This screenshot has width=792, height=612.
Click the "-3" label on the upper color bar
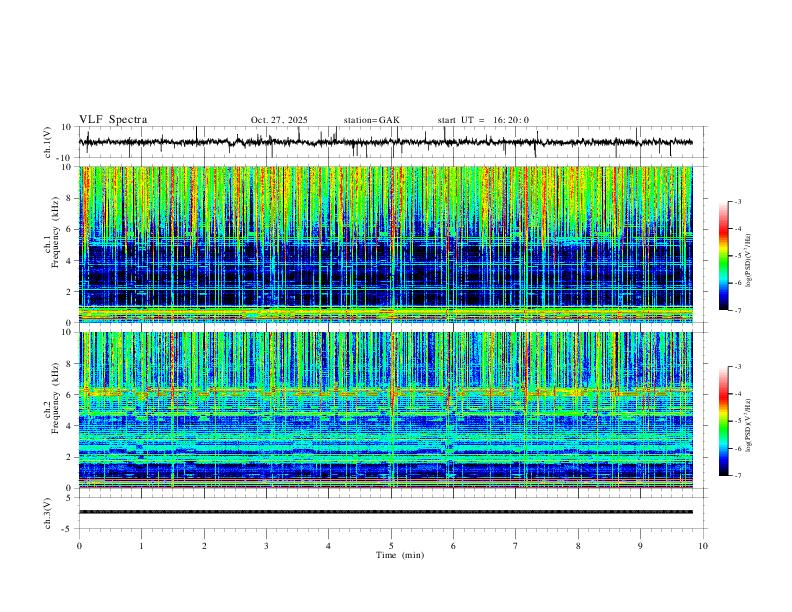(x=737, y=201)
